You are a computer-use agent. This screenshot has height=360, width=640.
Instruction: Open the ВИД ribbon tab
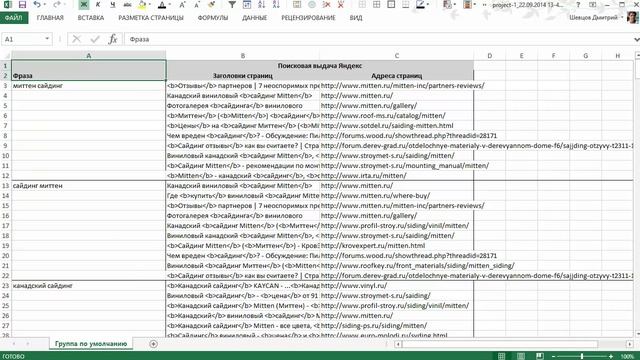click(356, 18)
